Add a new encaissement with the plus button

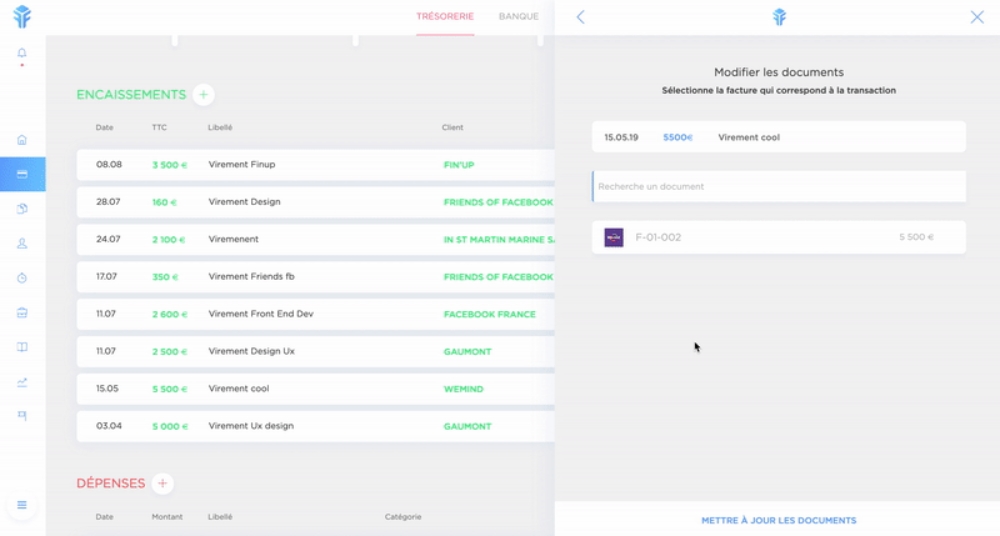coord(203,95)
